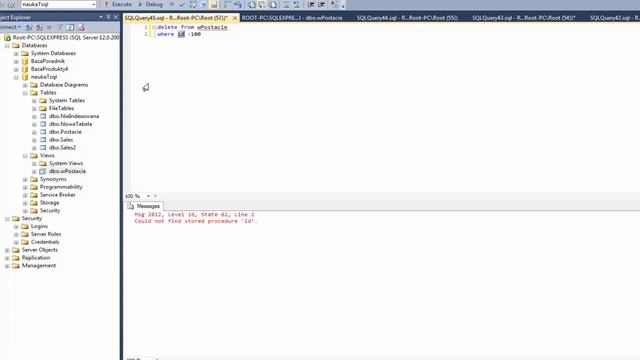Image resolution: width=640 pixels, height=360 pixels.
Task: Collapse the Databases folder node
Action: coord(7,46)
